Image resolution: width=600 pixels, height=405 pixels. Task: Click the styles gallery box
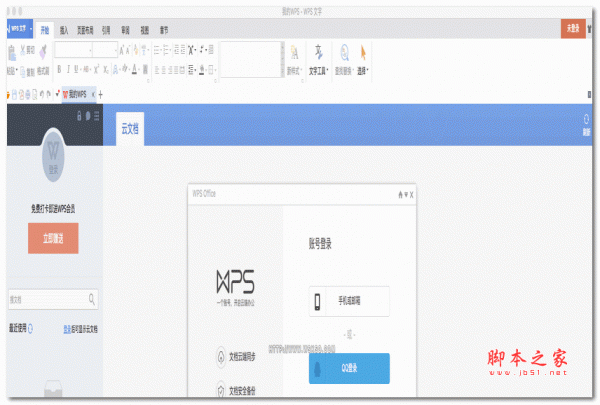click(251, 60)
